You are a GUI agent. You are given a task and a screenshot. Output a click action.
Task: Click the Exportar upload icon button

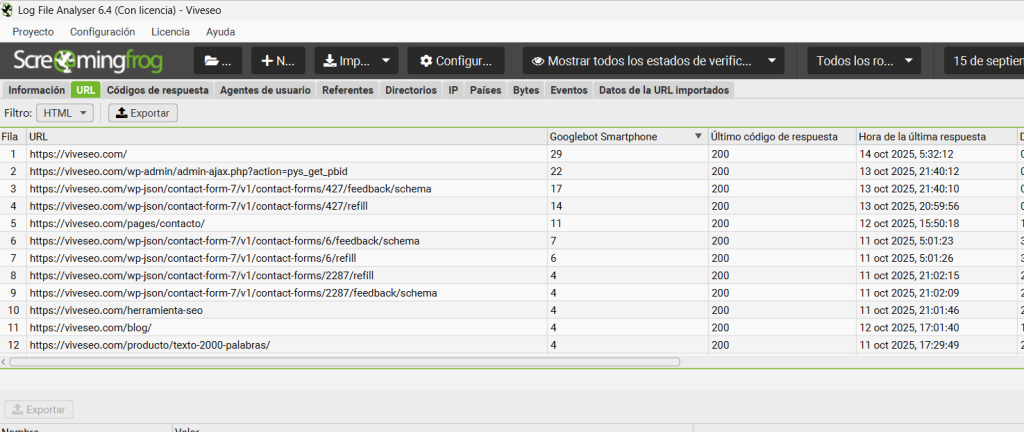coord(143,113)
